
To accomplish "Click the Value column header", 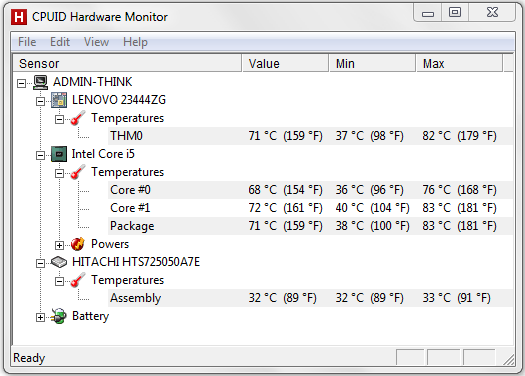I will pyautogui.click(x=285, y=63).
